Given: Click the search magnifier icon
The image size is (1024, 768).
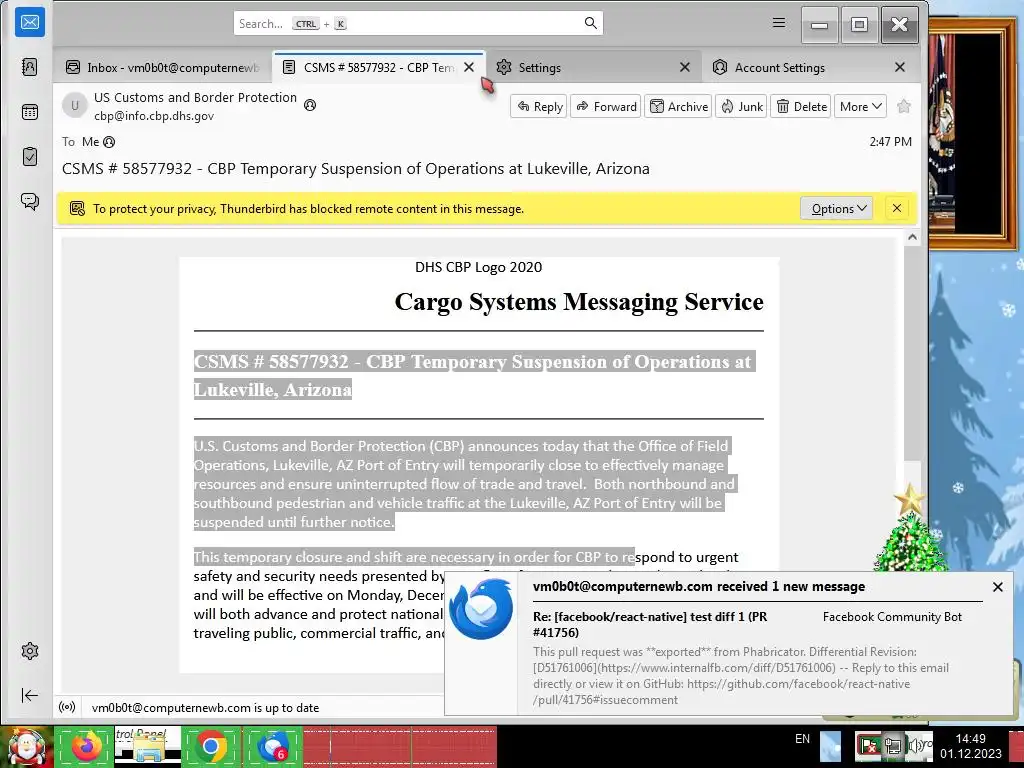Looking at the screenshot, I should pyautogui.click(x=590, y=24).
